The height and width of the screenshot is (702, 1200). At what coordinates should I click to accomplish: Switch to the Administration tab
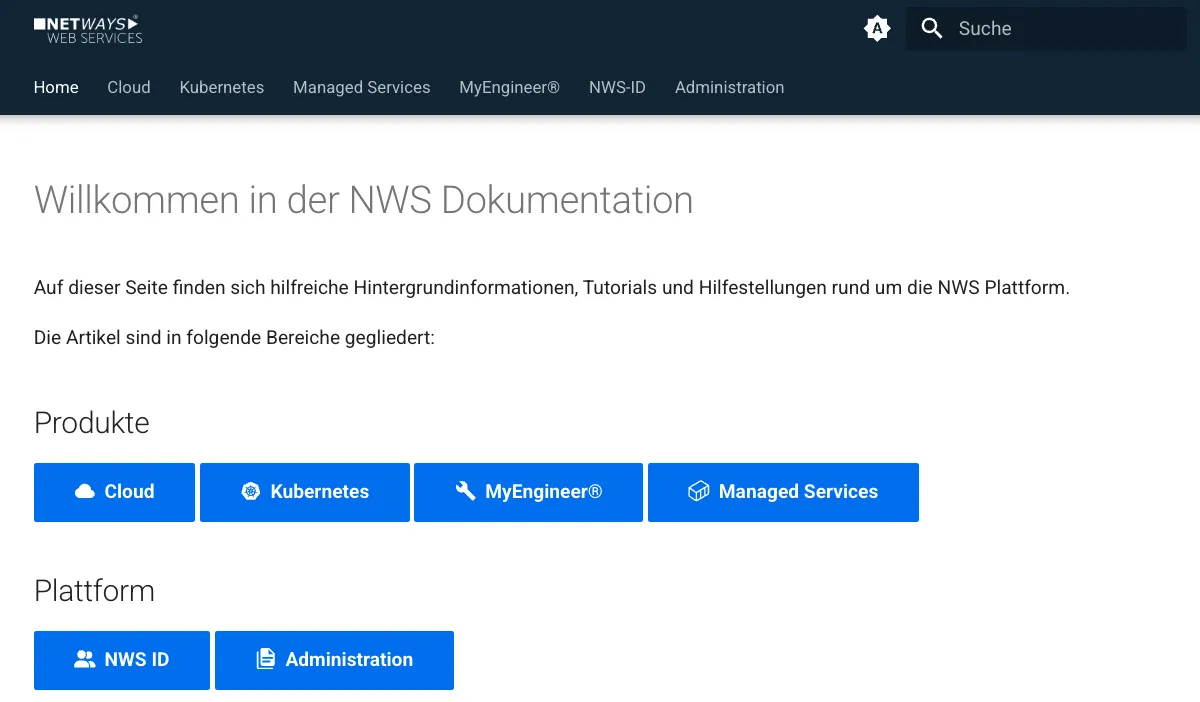point(729,87)
